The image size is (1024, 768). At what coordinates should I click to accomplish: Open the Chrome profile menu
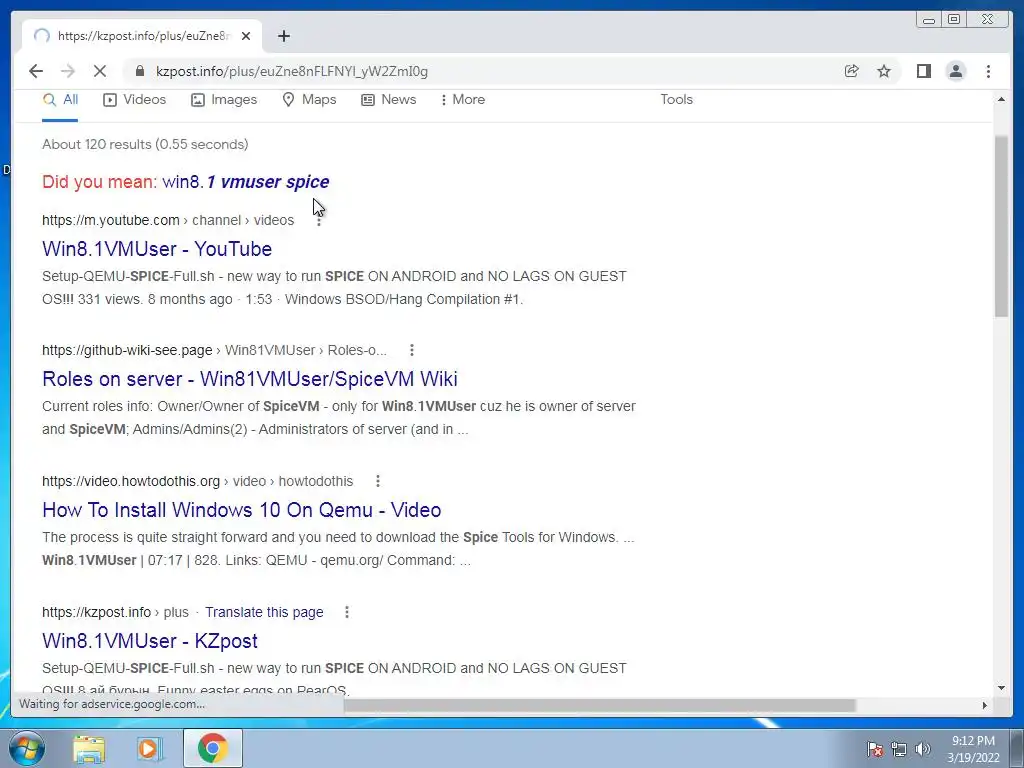pyautogui.click(x=956, y=71)
